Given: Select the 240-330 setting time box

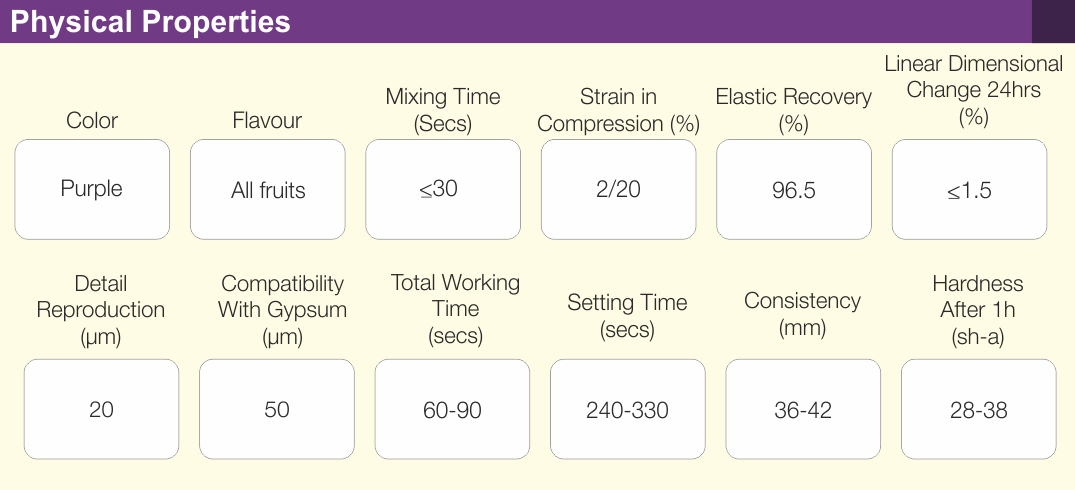Looking at the screenshot, I should [628, 409].
